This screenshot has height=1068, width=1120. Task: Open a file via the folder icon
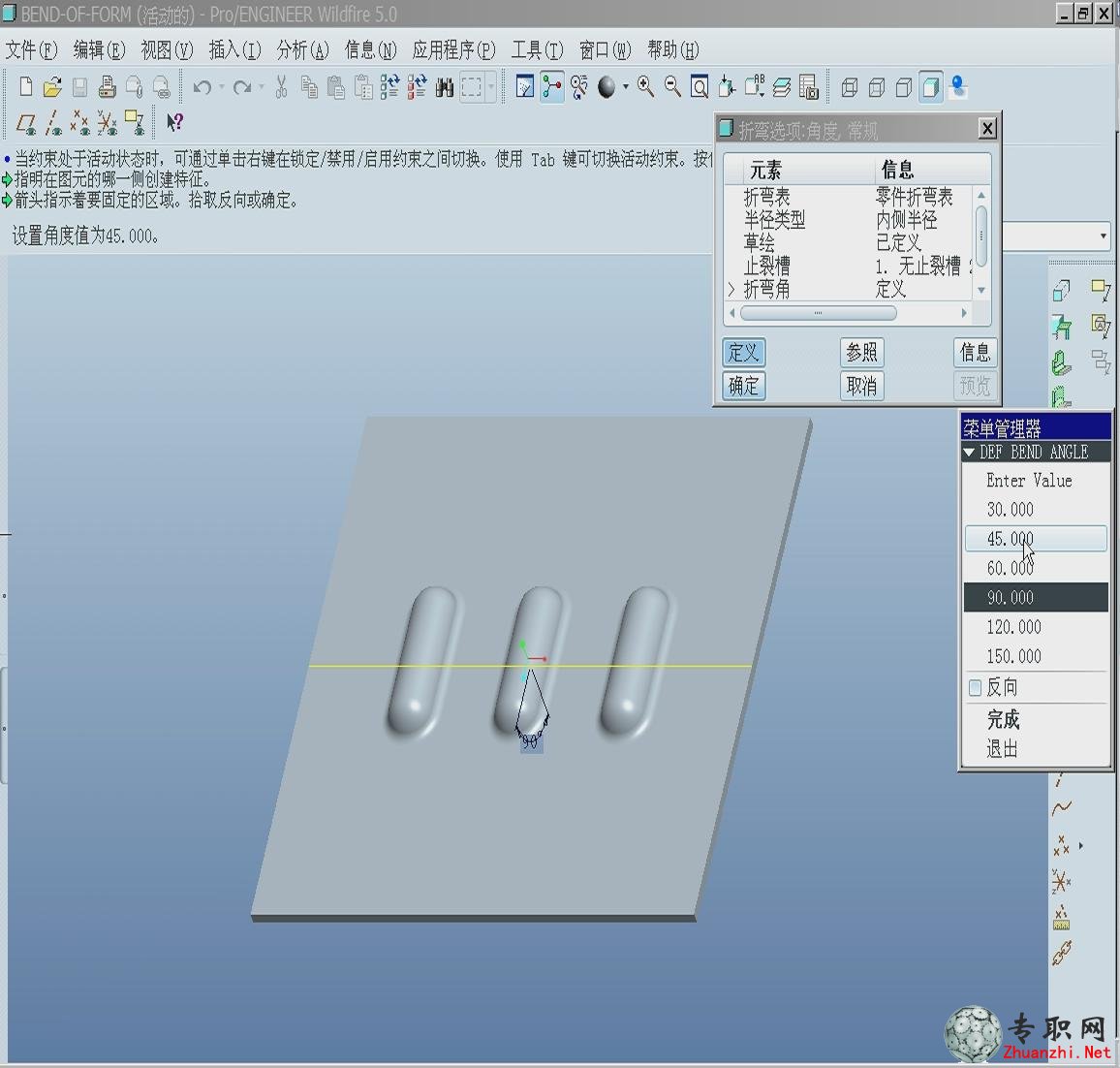click(x=52, y=87)
